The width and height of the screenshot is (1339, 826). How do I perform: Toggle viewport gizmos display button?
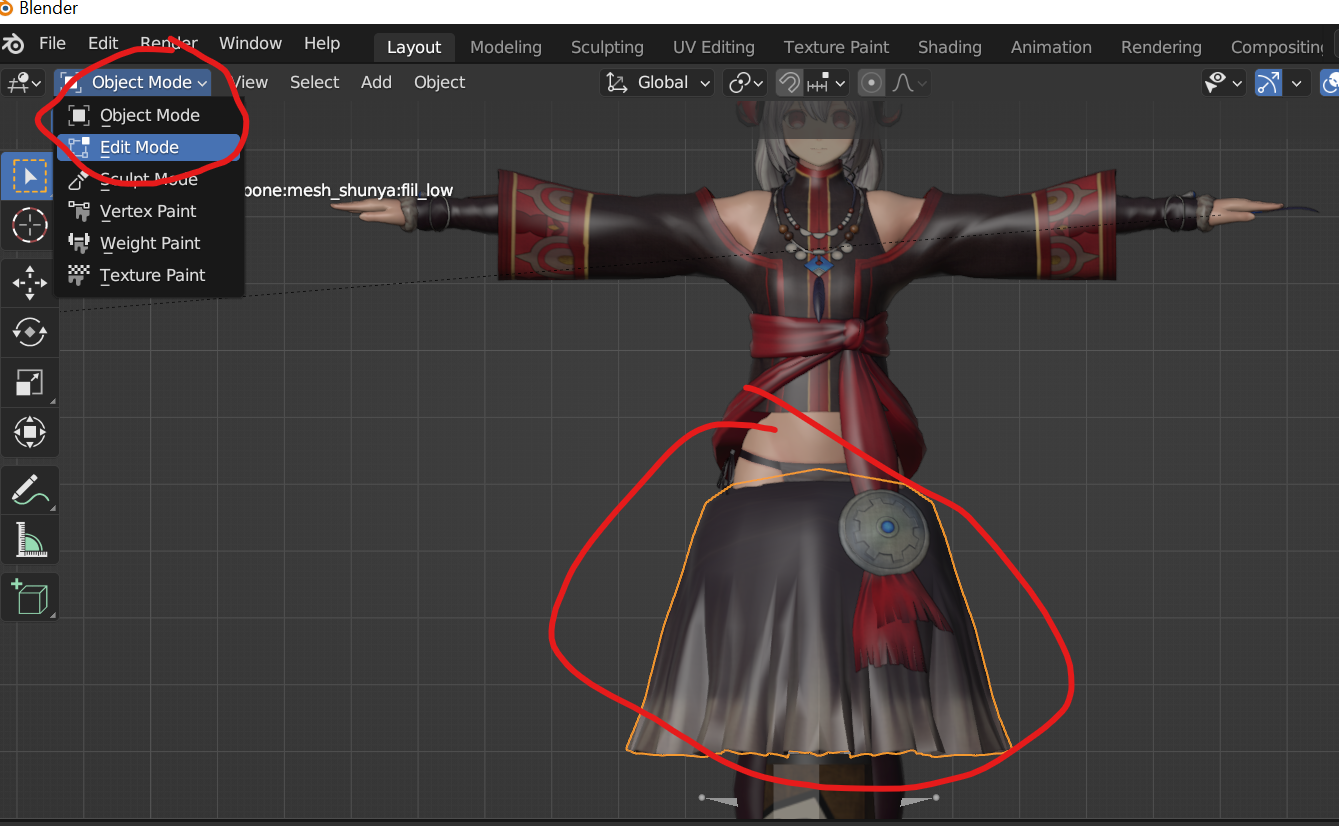click(1268, 83)
